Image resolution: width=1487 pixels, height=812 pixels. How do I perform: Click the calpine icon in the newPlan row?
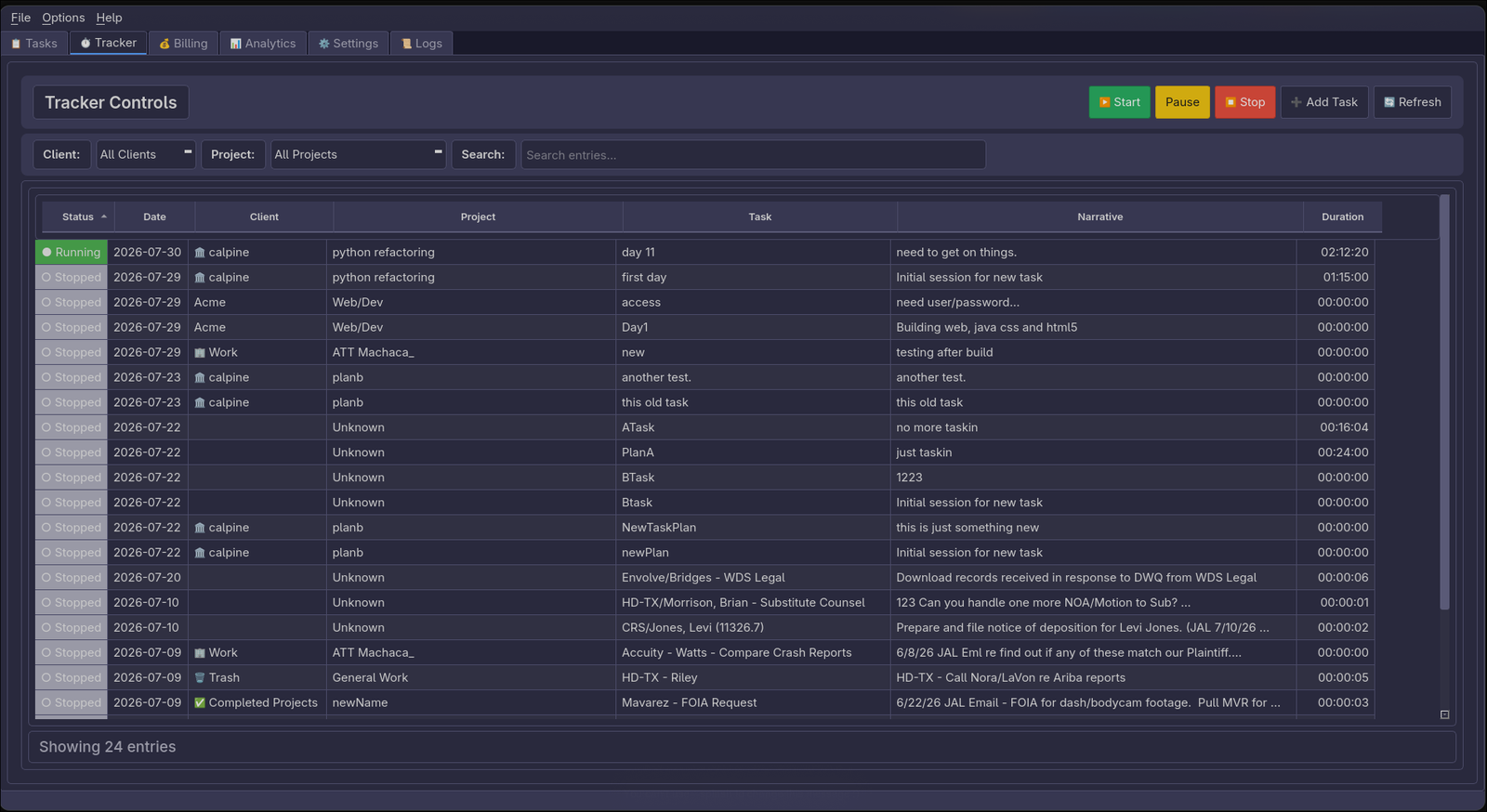[199, 553]
